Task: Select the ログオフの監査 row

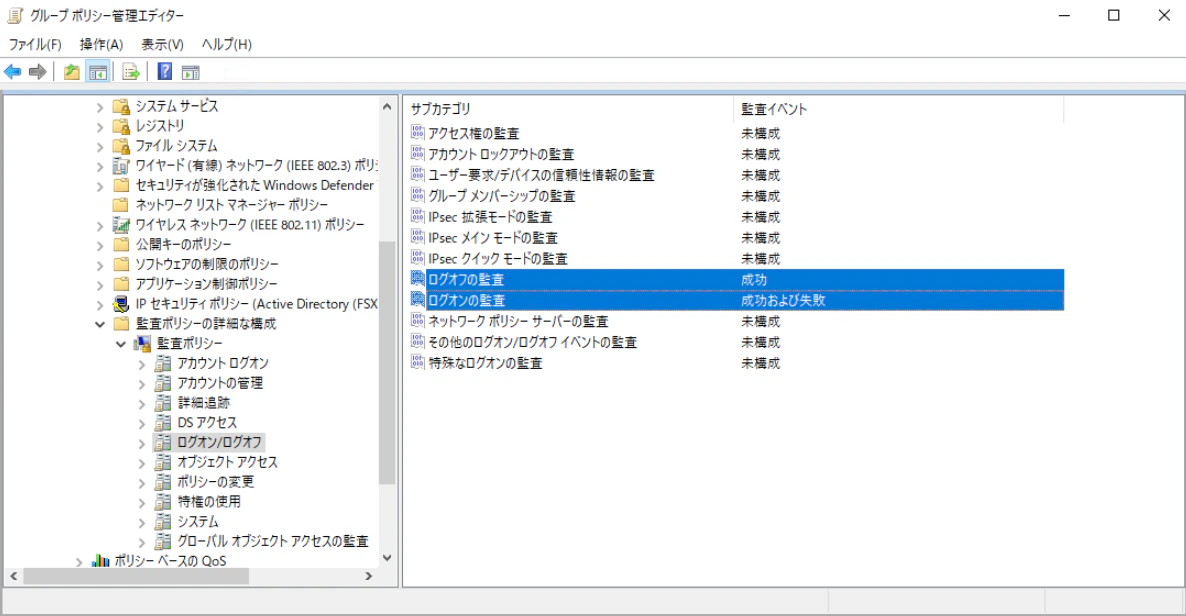Action: tap(737, 279)
